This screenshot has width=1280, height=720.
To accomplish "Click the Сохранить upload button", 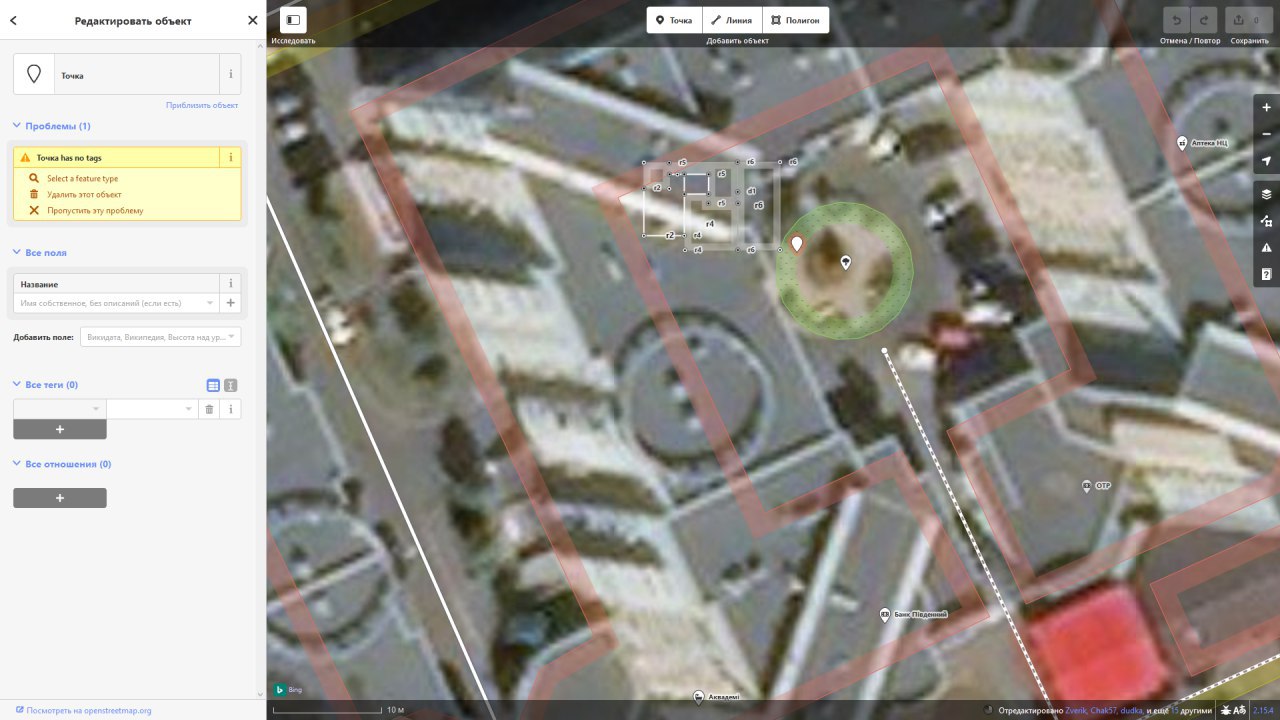I will click(x=1248, y=20).
